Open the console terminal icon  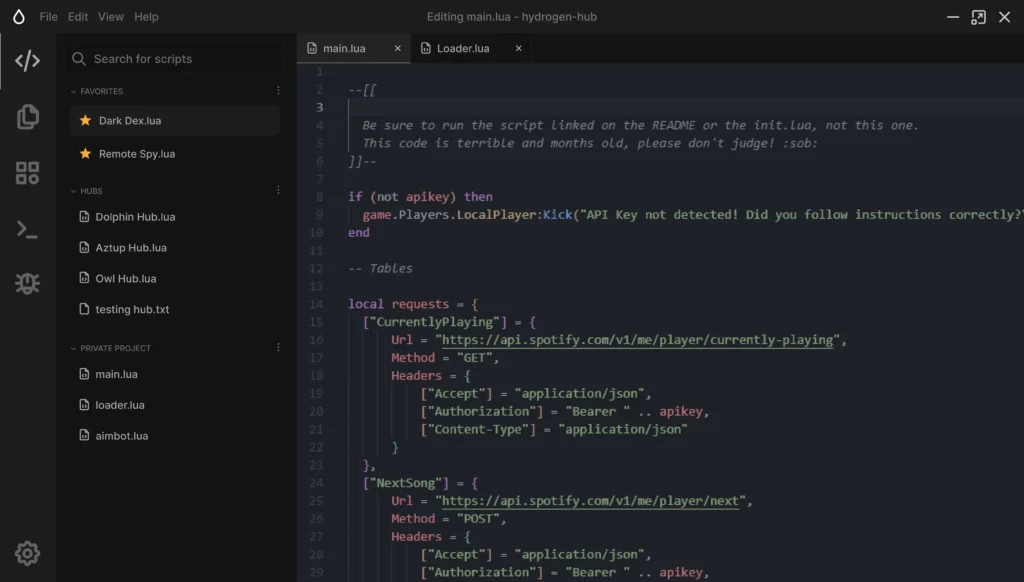27,229
